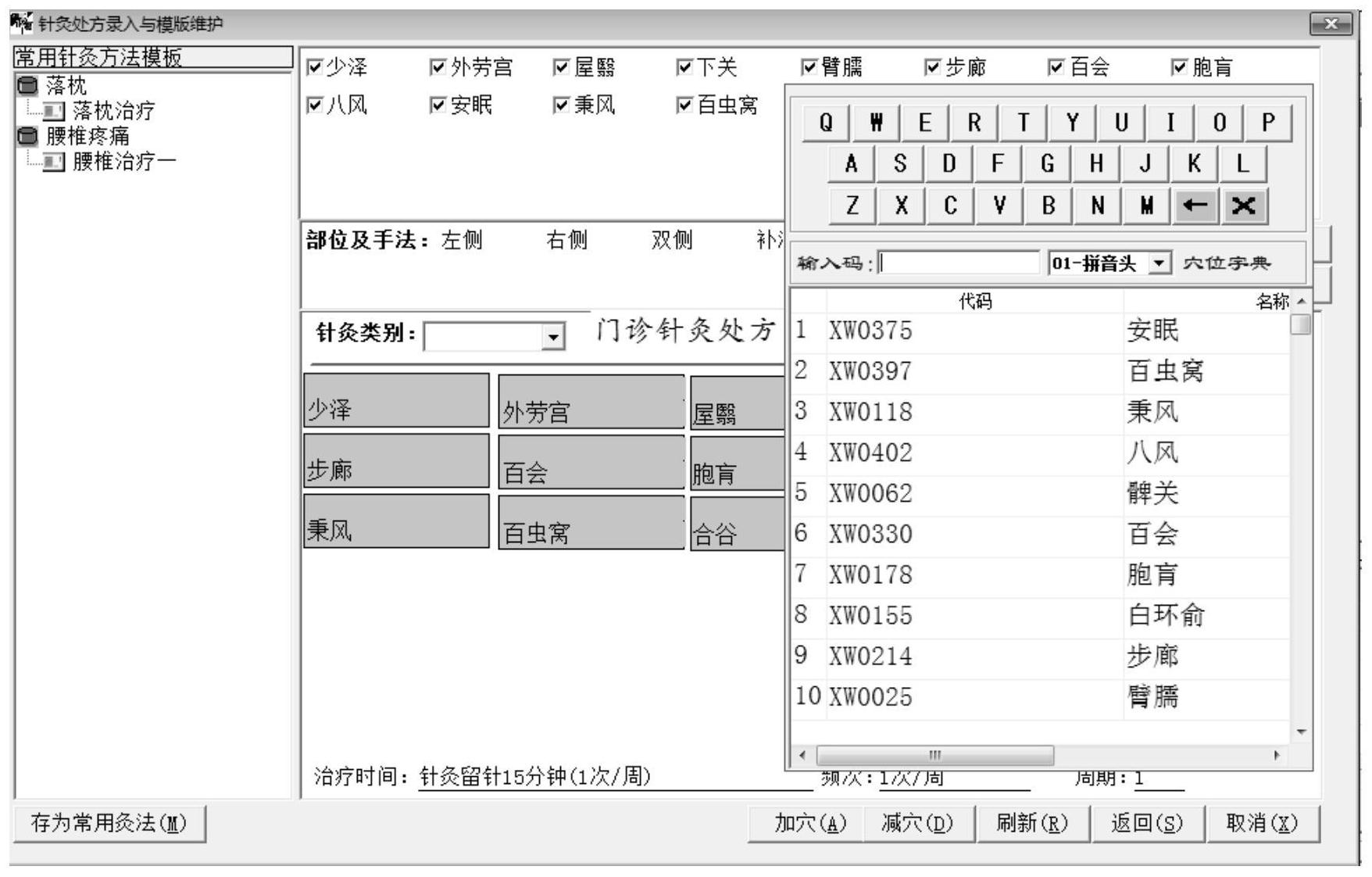Select the 腰椎治疗一 template item
This screenshot has height=877, width=1372.
click(124, 161)
